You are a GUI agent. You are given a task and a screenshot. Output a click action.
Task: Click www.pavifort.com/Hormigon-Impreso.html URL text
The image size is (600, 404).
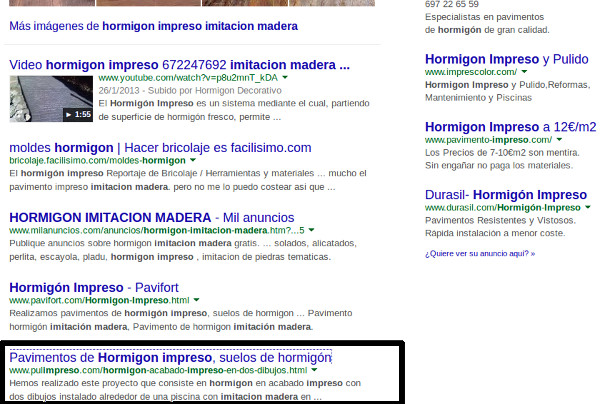pyautogui.click(x=99, y=300)
